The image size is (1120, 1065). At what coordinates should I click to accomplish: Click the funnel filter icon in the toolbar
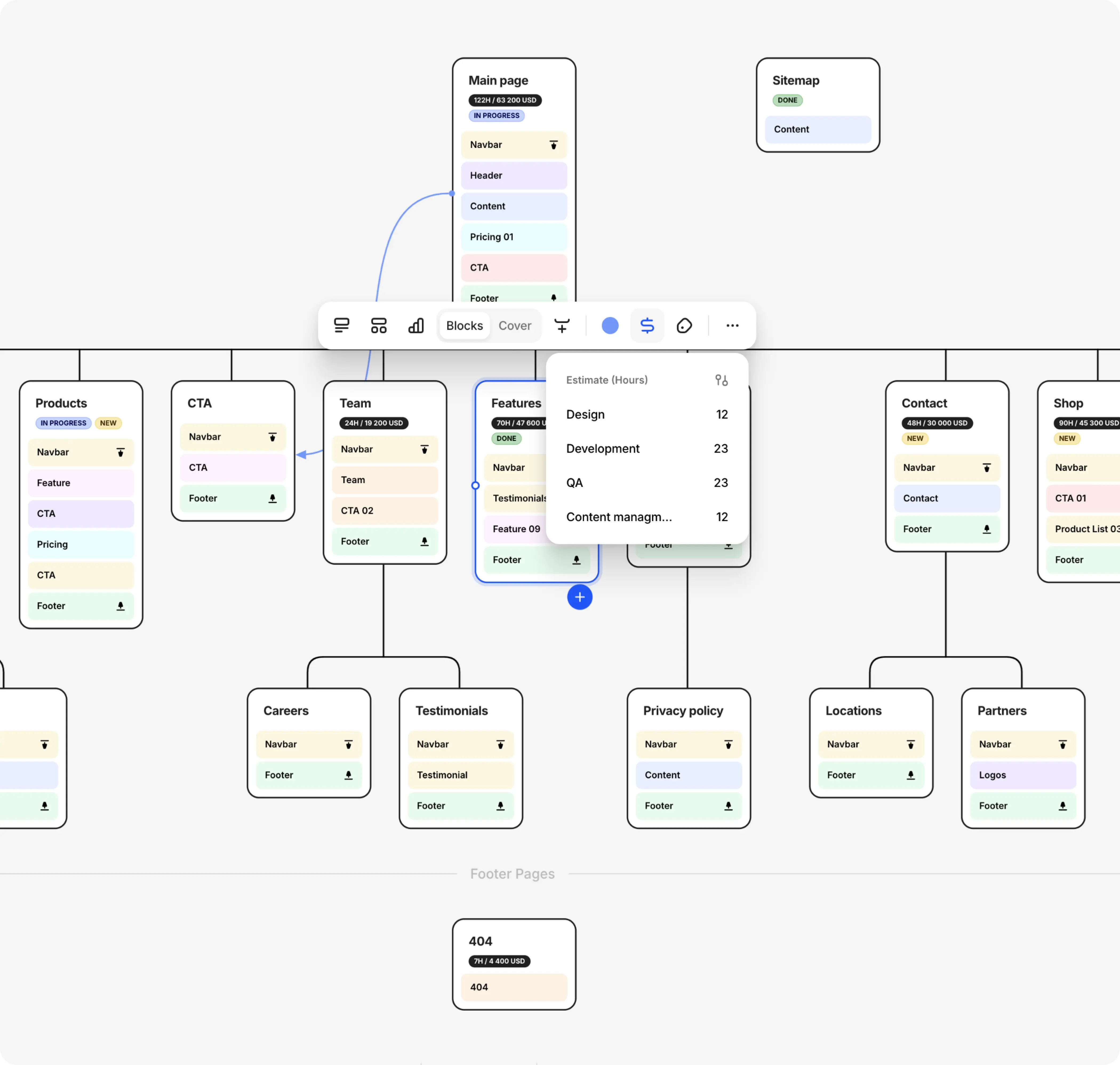(x=562, y=325)
